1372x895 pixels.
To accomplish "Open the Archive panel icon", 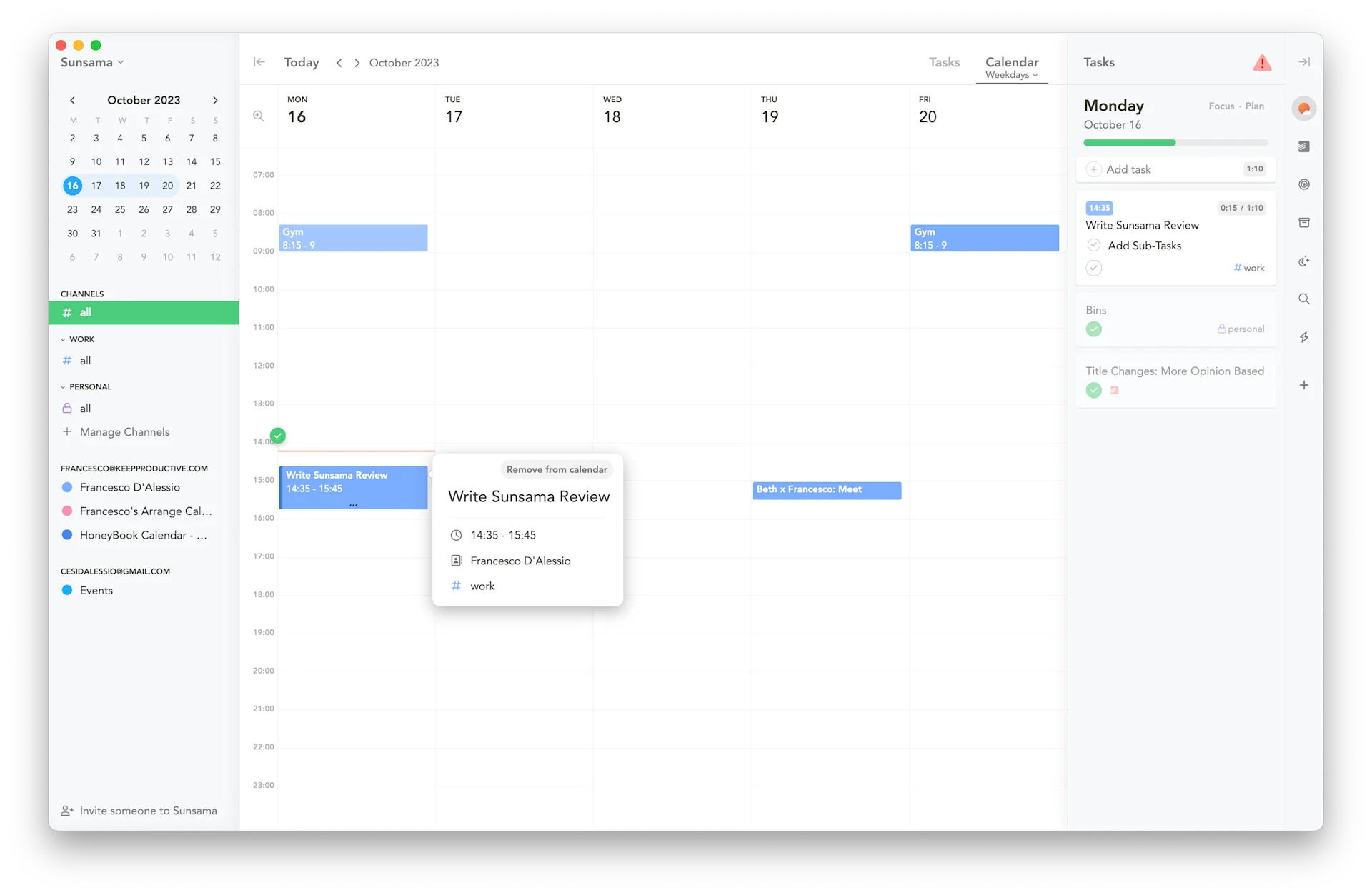I will point(1304,222).
